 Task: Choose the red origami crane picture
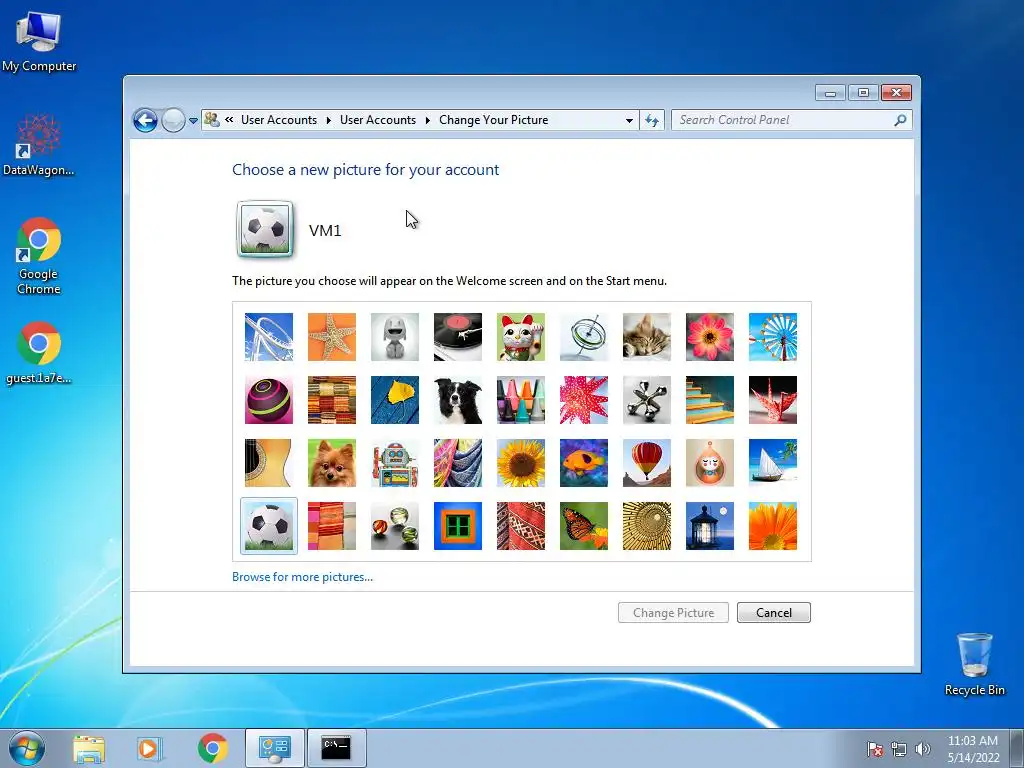point(773,400)
